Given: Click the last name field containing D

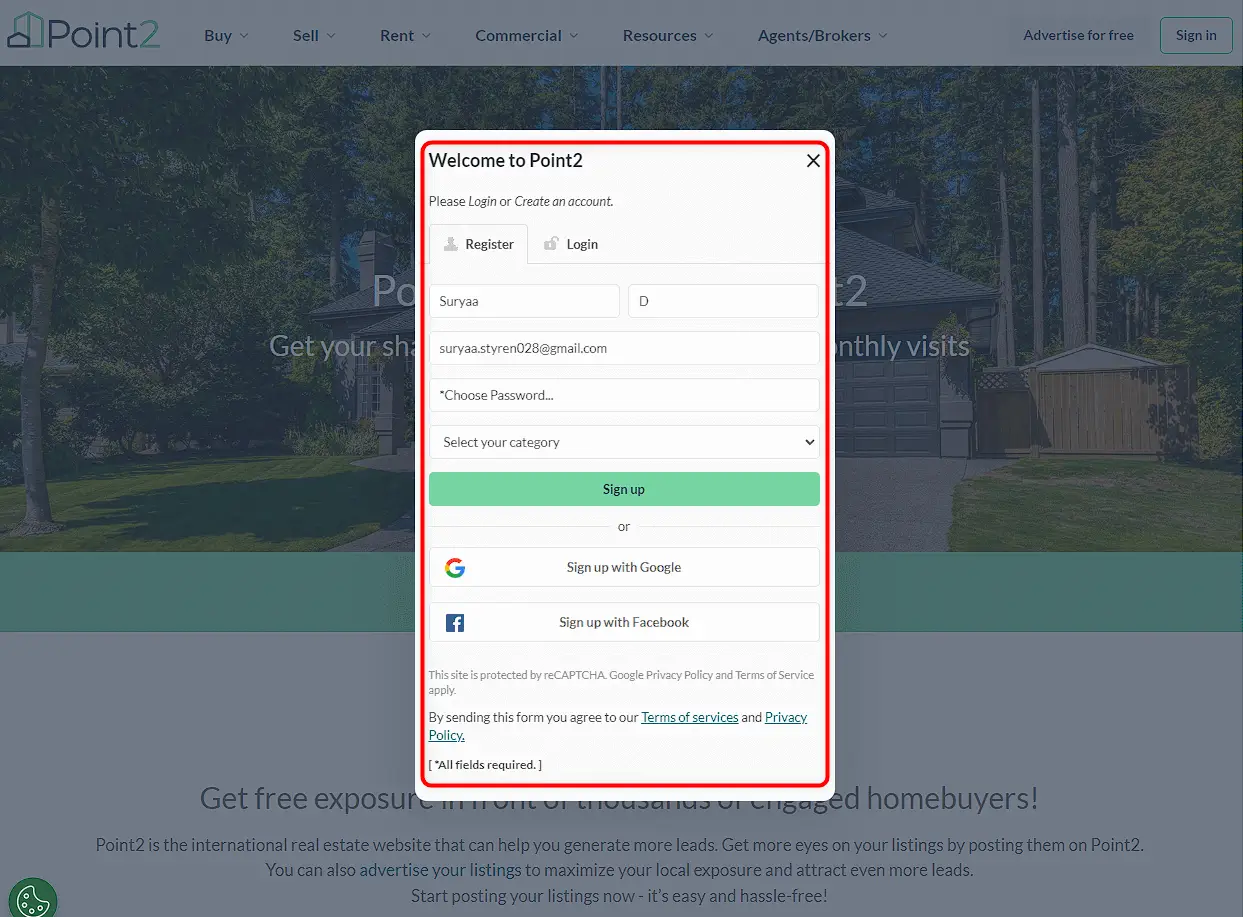Looking at the screenshot, I should [x=724, y=301].
